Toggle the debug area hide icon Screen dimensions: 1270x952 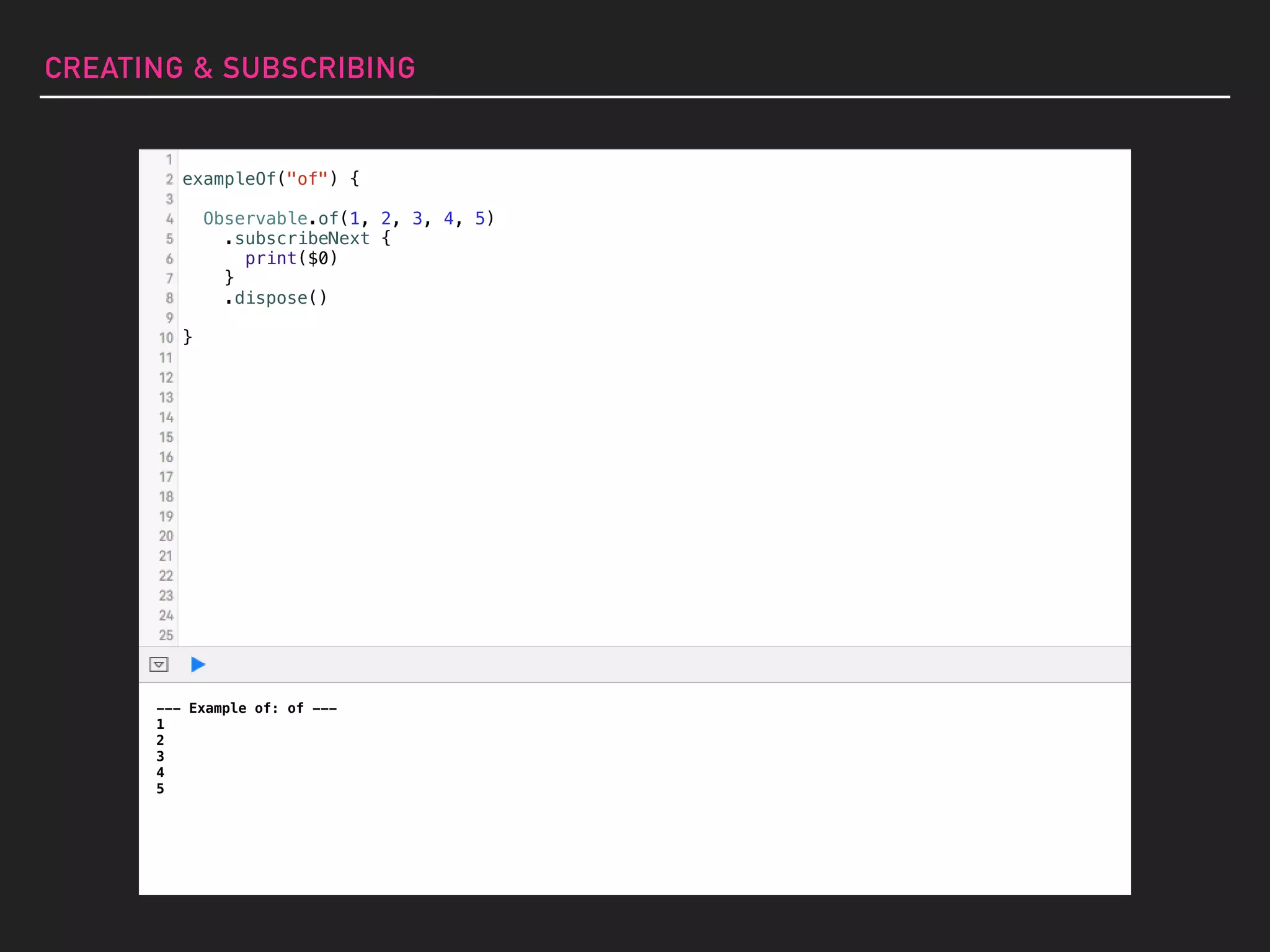[x=159, y=664]
